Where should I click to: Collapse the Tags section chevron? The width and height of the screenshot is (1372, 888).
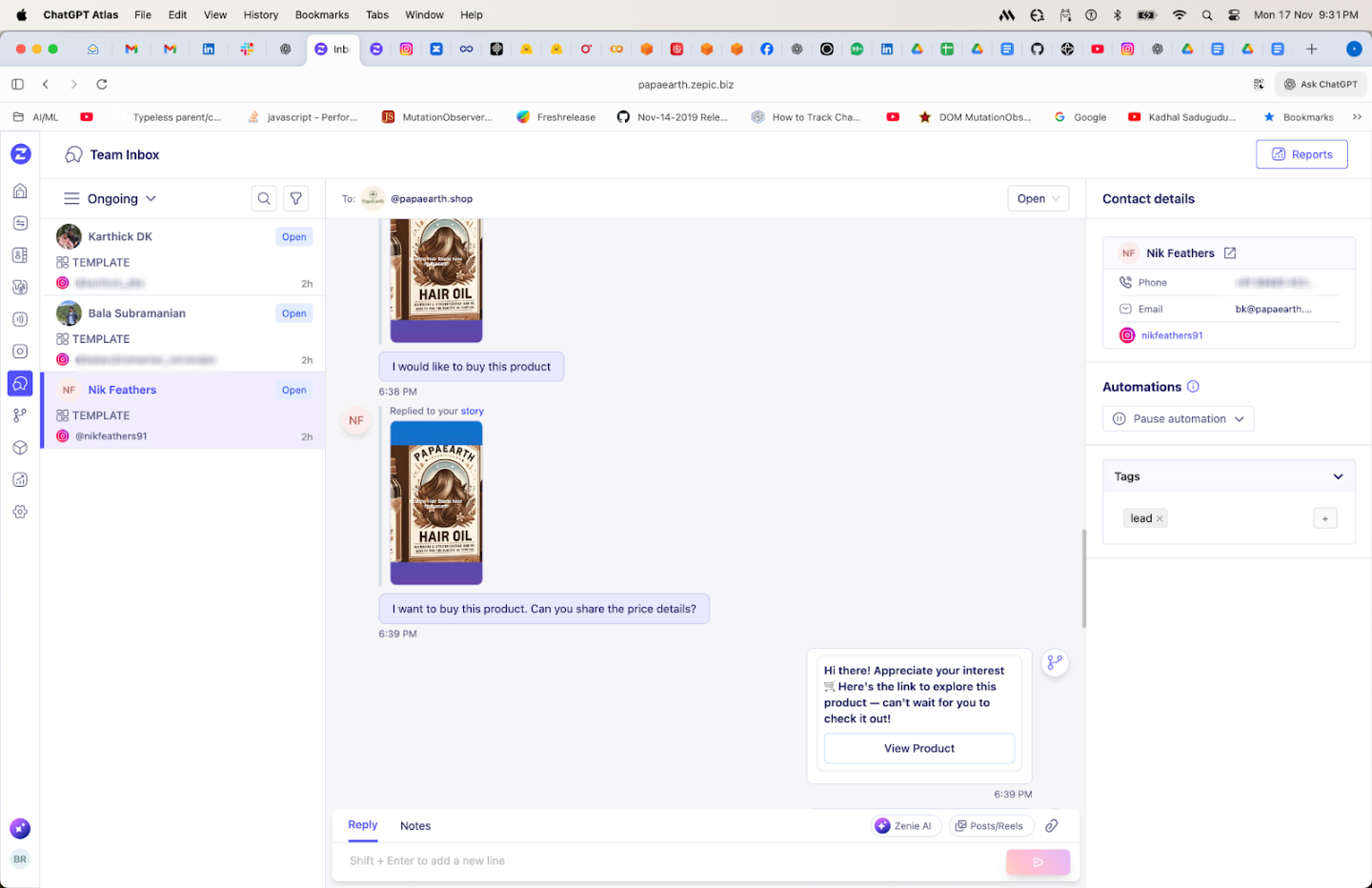pyautogui.click(x=1338, y=476)
